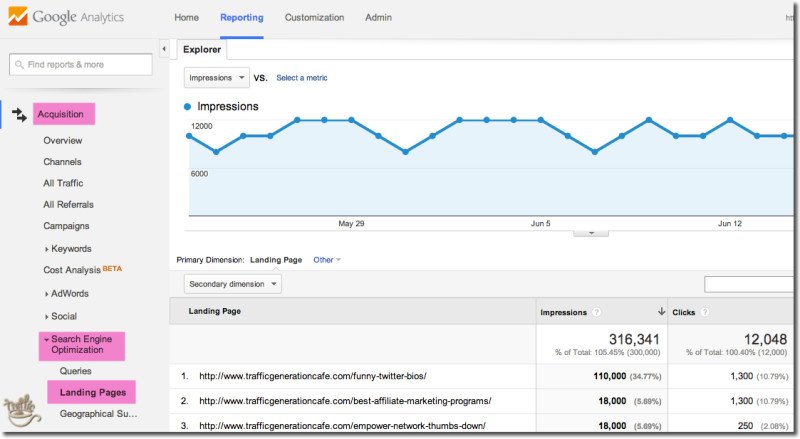
Task: Click the Select a metric link
Action: click(302, 78)
